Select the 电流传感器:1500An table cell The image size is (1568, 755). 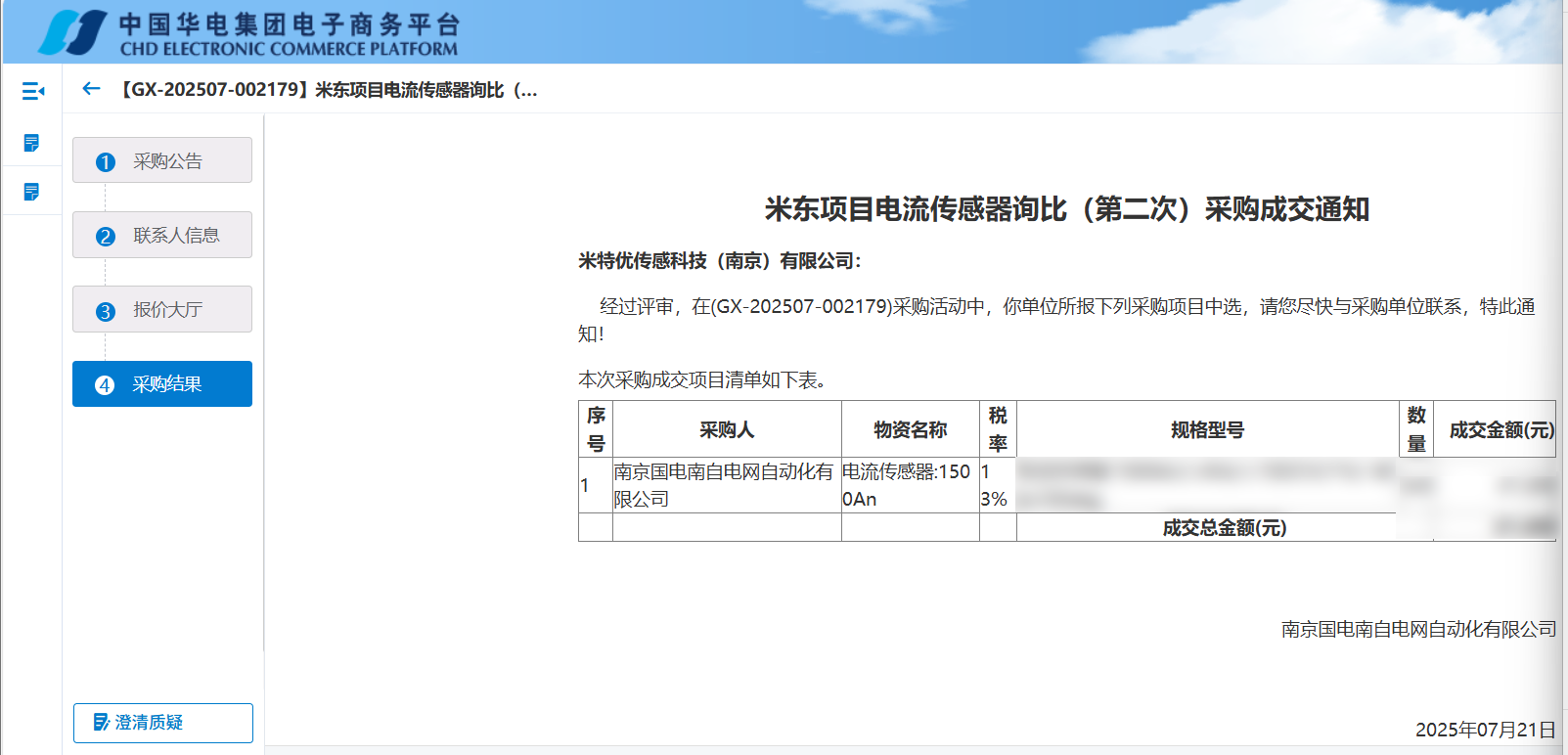909,485
